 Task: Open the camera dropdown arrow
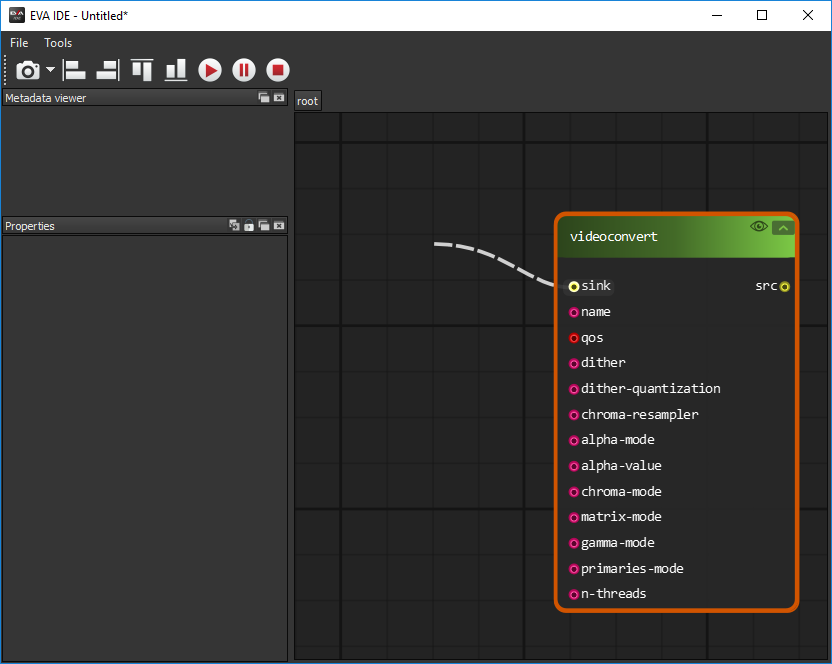(x=50, y=70)
